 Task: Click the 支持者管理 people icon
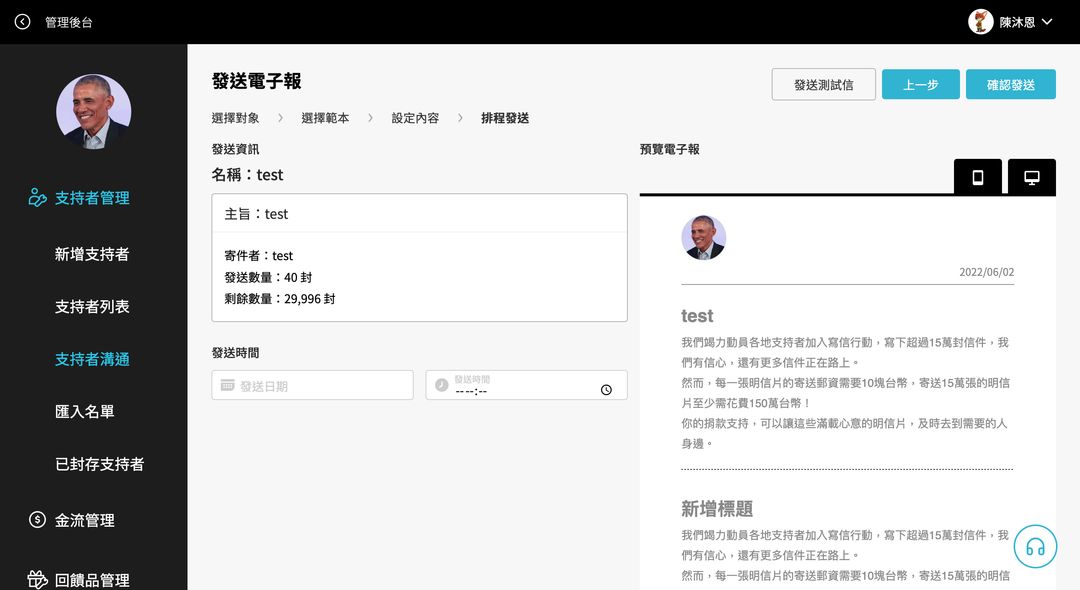[38, 198]
